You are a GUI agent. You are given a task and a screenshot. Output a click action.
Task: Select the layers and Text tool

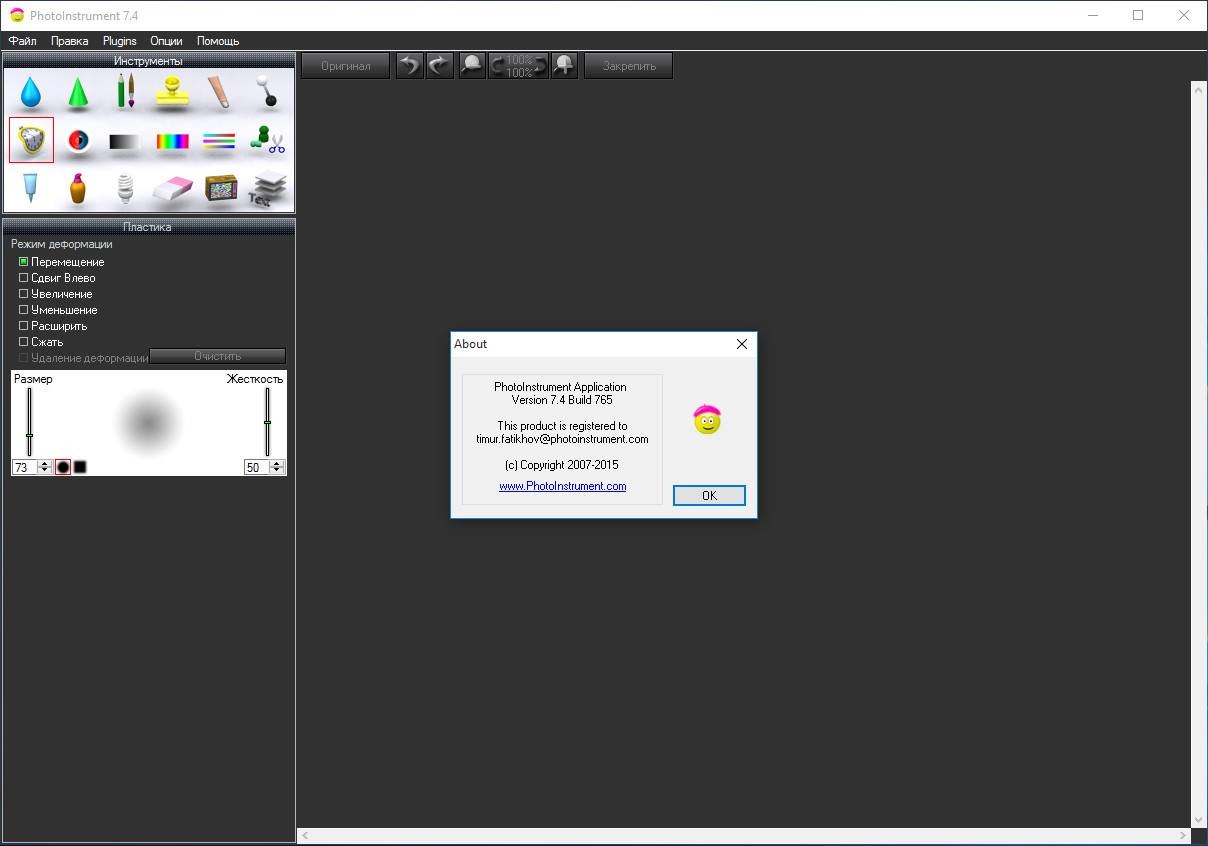tap(267, 188)
